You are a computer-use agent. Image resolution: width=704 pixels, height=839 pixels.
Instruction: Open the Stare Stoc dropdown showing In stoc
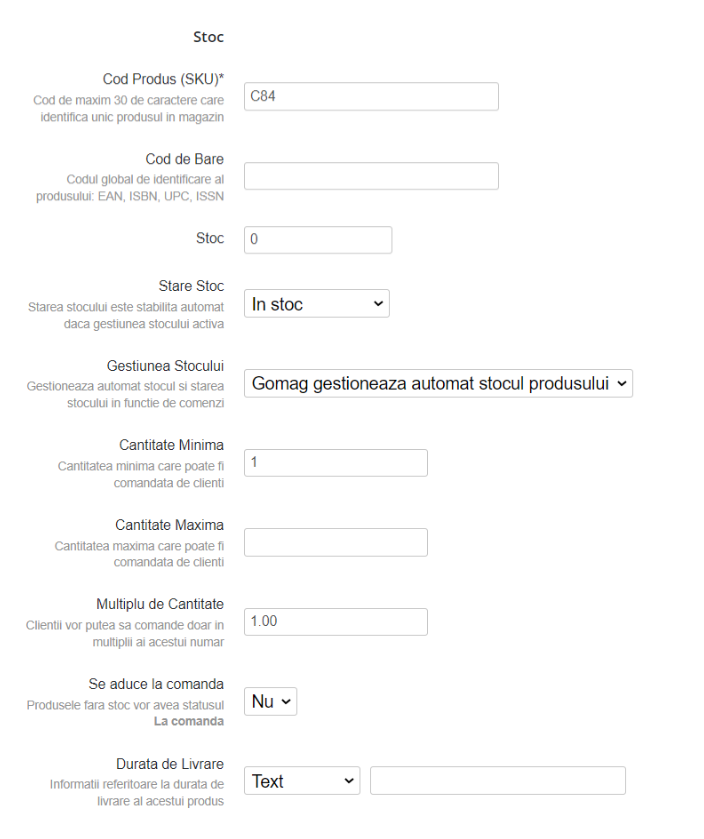(316, 304)
